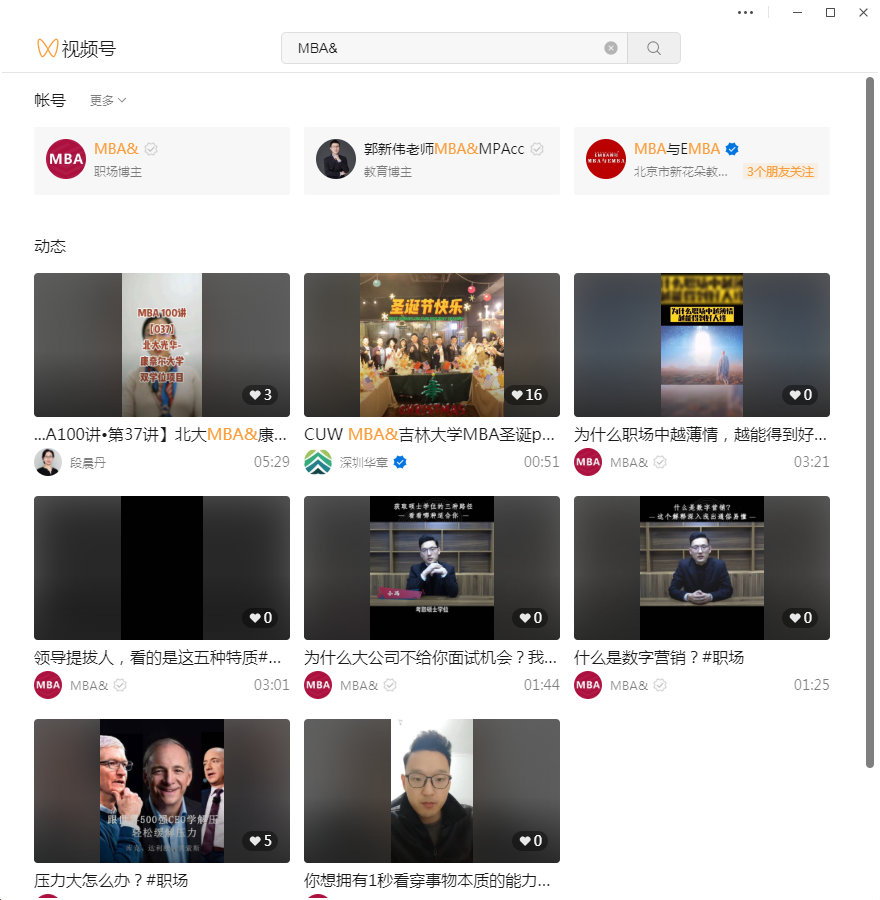Play the 圣诞节快乐 party video thumbnail
This screenshot has height=900, width=880.
point(432,344)
